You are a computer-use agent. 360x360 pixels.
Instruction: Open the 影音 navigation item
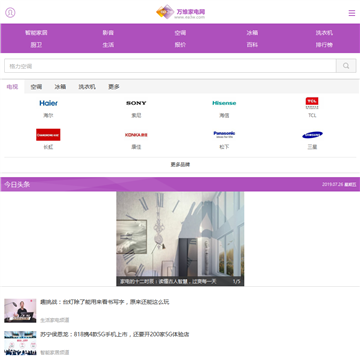click(x=108, y=33)
